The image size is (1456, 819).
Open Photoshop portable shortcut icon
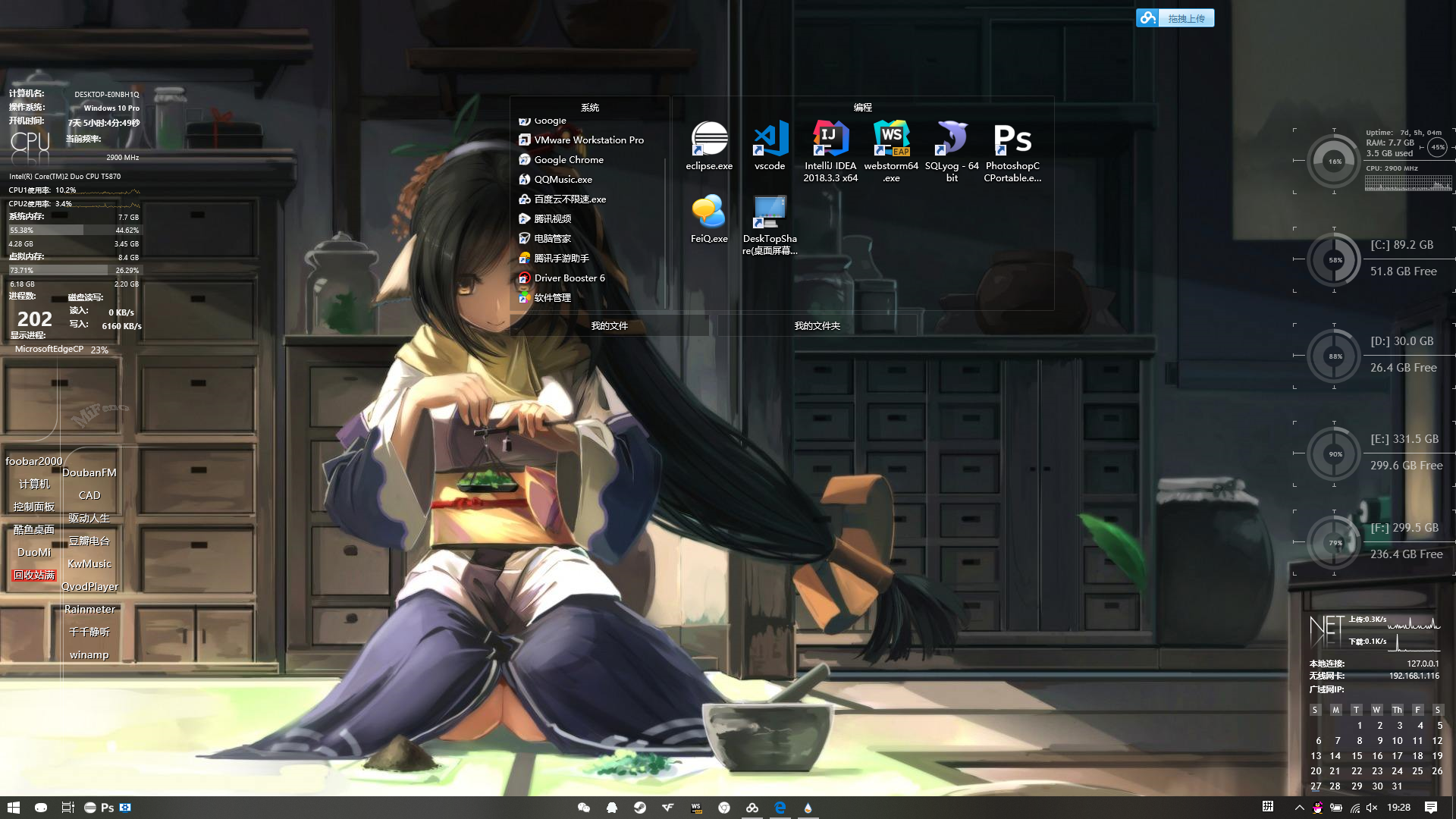(x=1012, y=140)
